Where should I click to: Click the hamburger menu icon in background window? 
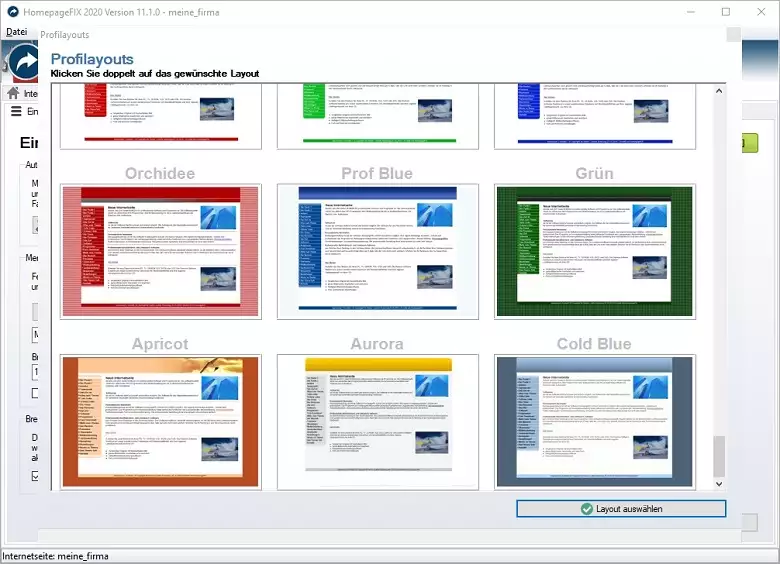pyautogui.click(x=16, y=111)
